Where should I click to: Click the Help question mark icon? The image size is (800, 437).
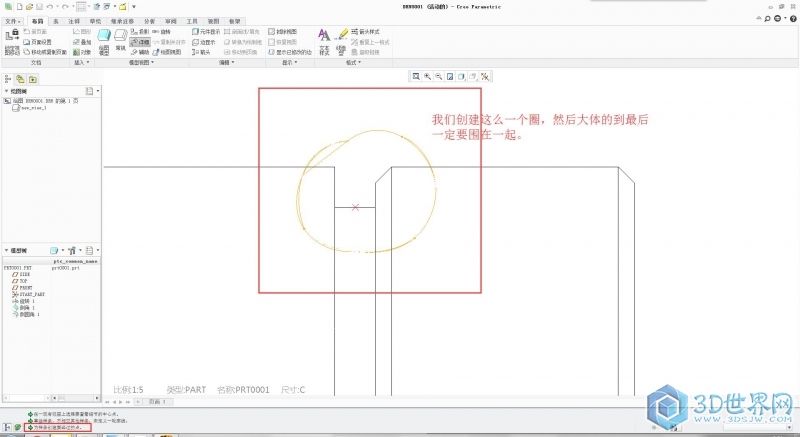793,19
